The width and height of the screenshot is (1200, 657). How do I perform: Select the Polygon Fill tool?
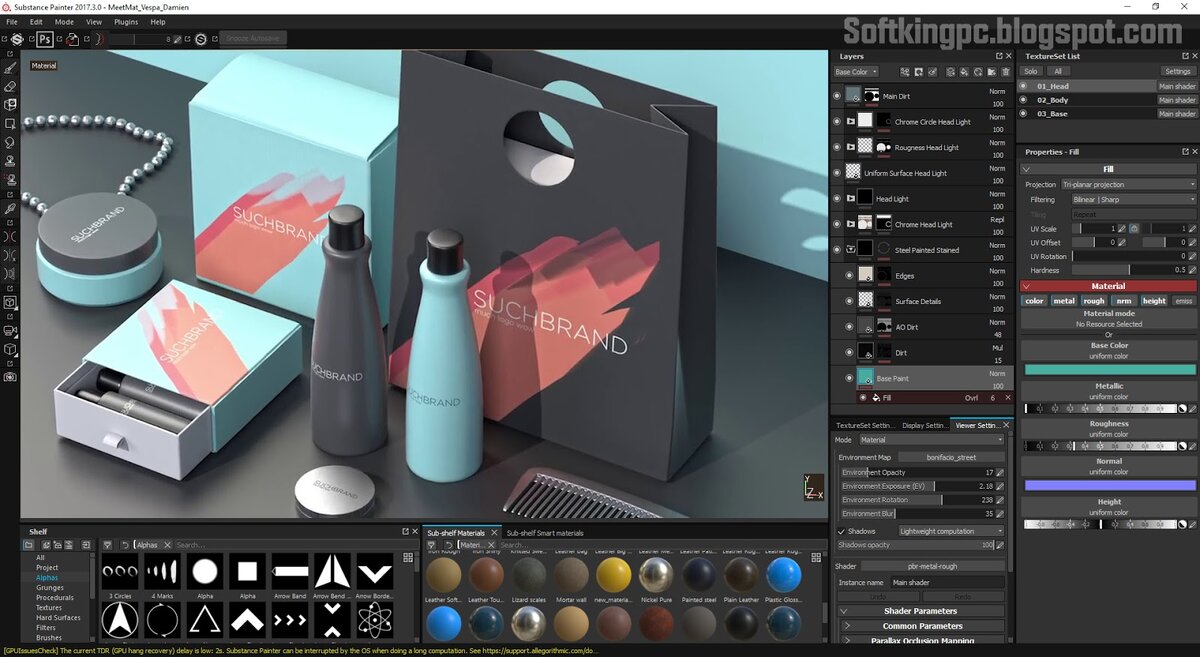(x=10, y=124)
